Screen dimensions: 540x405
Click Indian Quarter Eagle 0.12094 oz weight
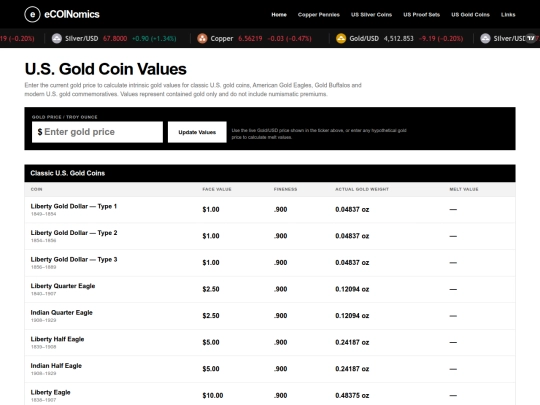coord(352,316)
